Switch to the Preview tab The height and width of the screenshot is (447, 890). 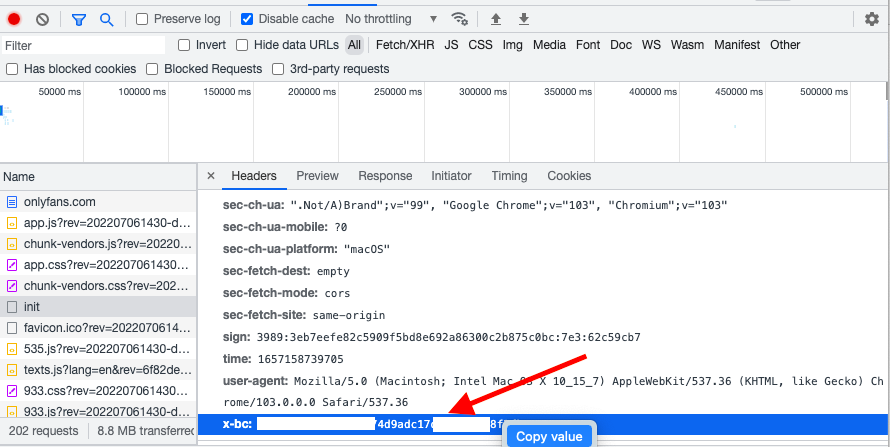tap(317, 176)
